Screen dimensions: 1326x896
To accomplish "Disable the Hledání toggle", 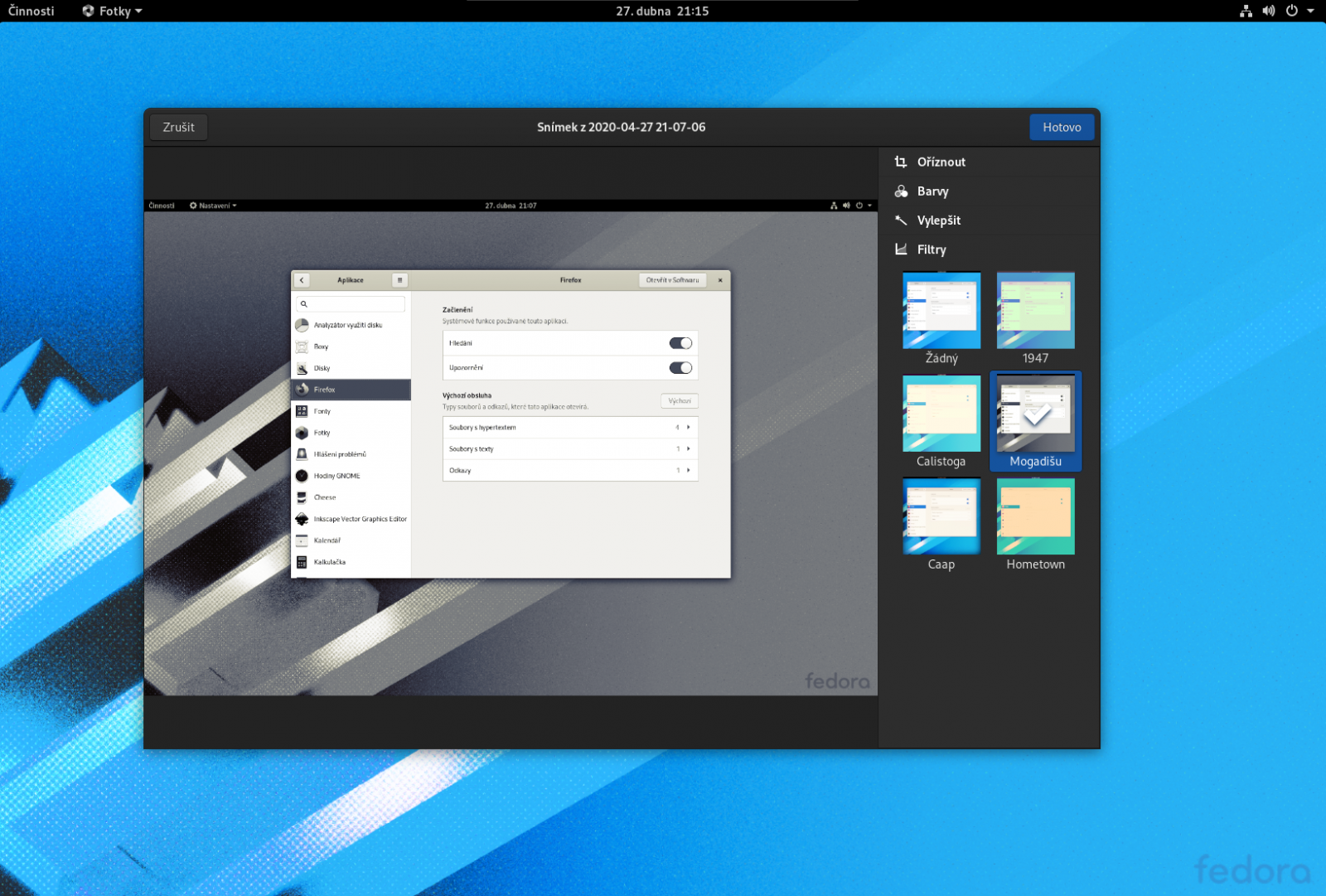I will click(680, 342).
